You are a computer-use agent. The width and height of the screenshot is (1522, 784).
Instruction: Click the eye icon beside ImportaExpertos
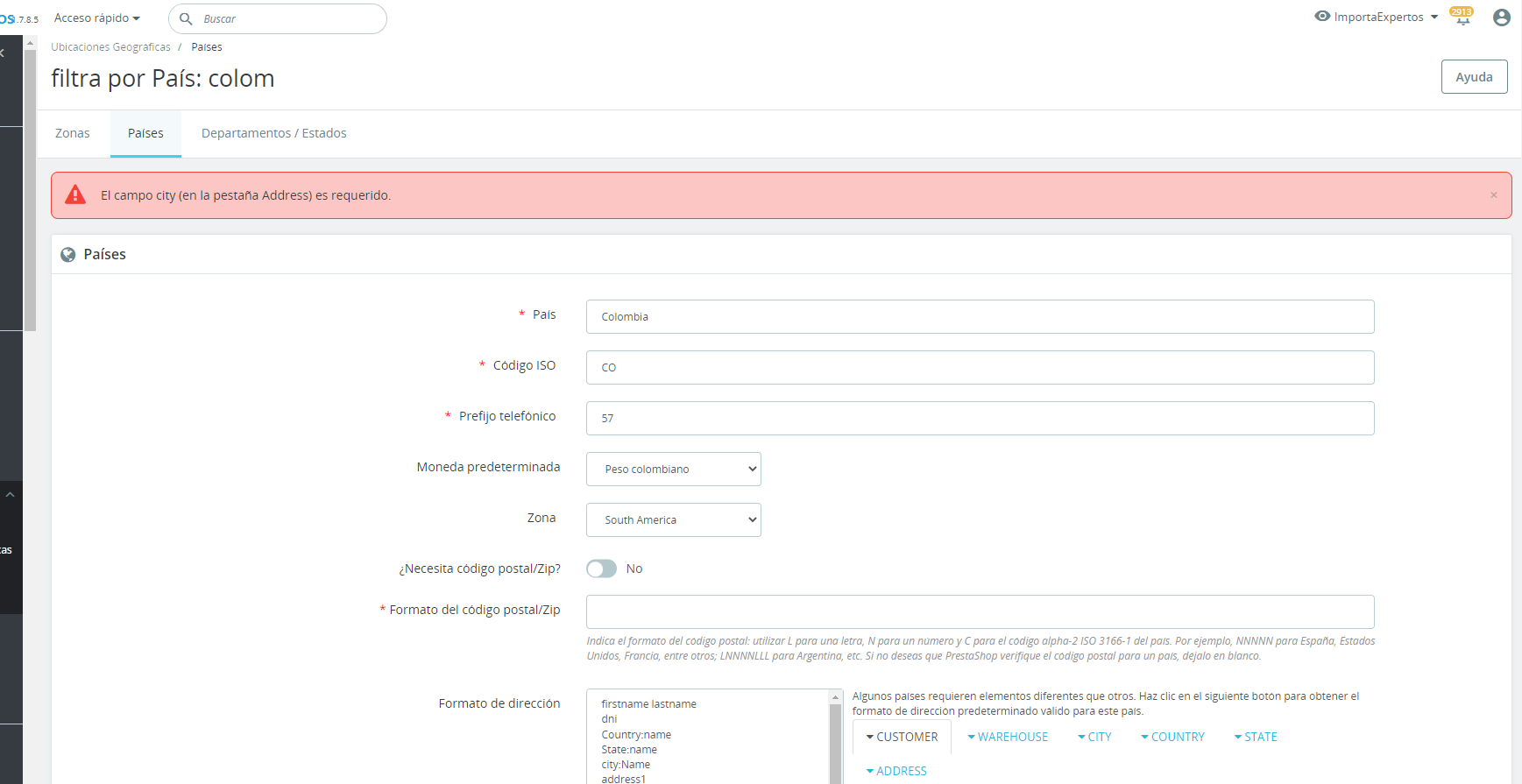point(1322,17)
